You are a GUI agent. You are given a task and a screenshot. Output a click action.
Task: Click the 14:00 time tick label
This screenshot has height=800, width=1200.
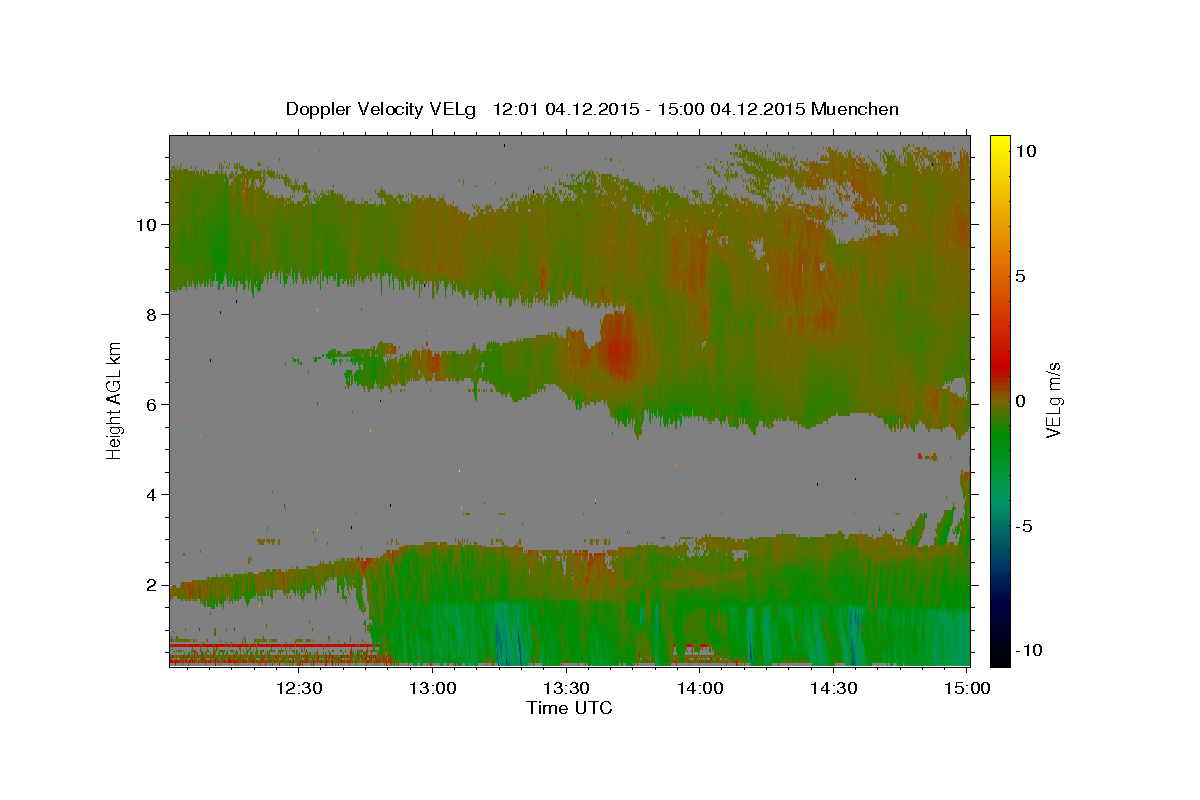click(x=700, y=688)
